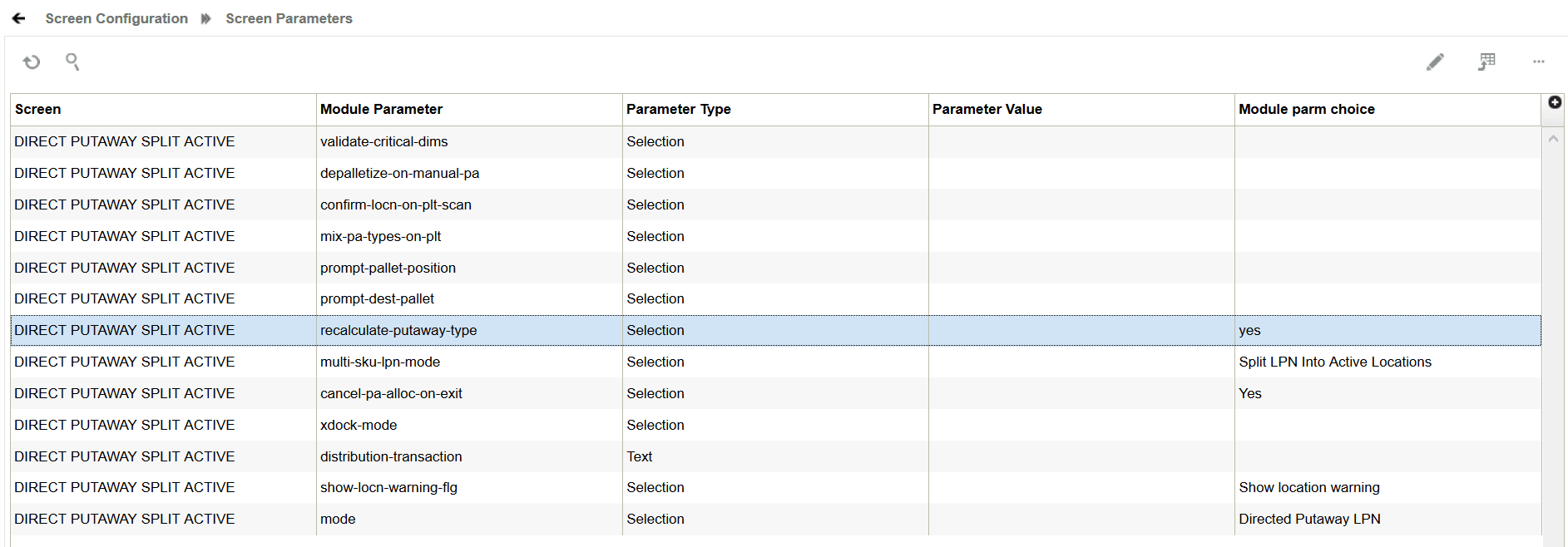Click Screen cell in validate-critical-dims row
Image resolution: width=1568 pixels, height=547 pixels.
(x=163, y=141)
